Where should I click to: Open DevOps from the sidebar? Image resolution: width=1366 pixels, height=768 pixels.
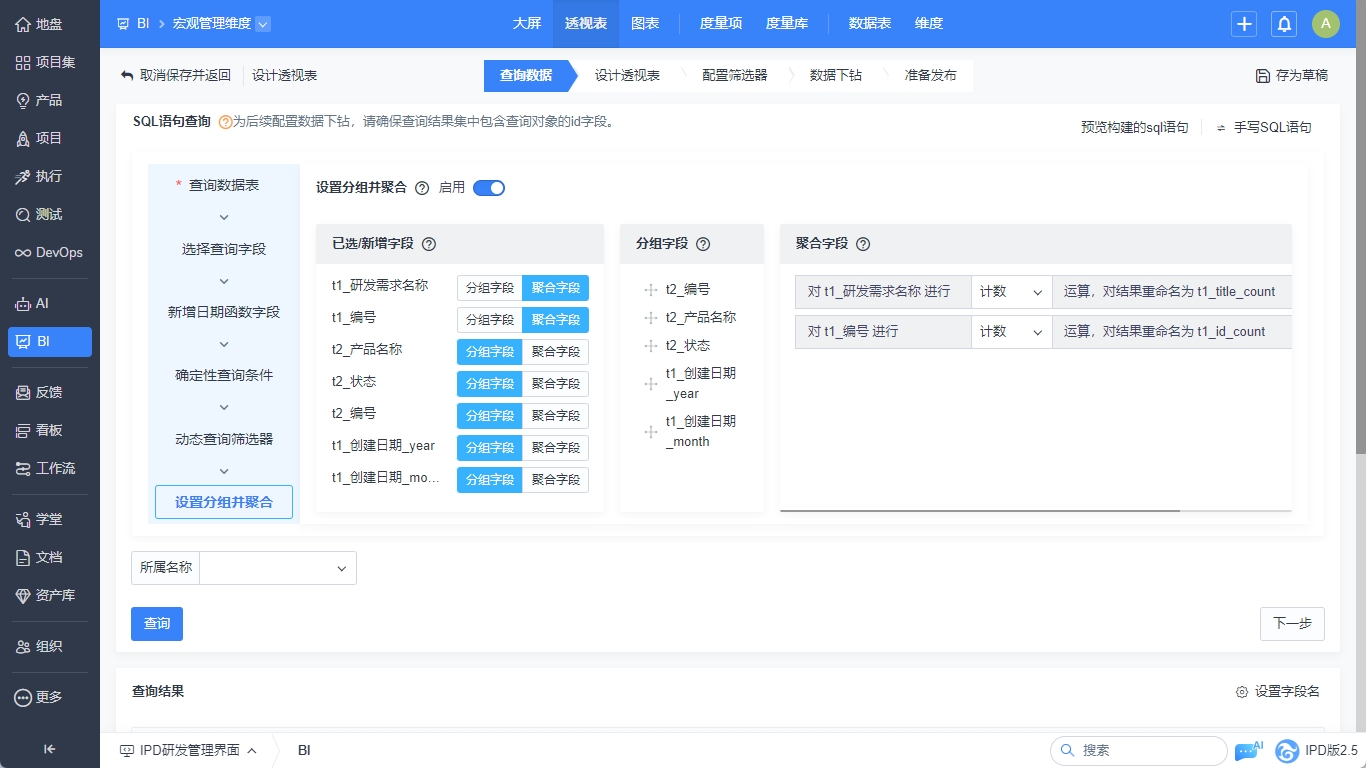(50, 252)
